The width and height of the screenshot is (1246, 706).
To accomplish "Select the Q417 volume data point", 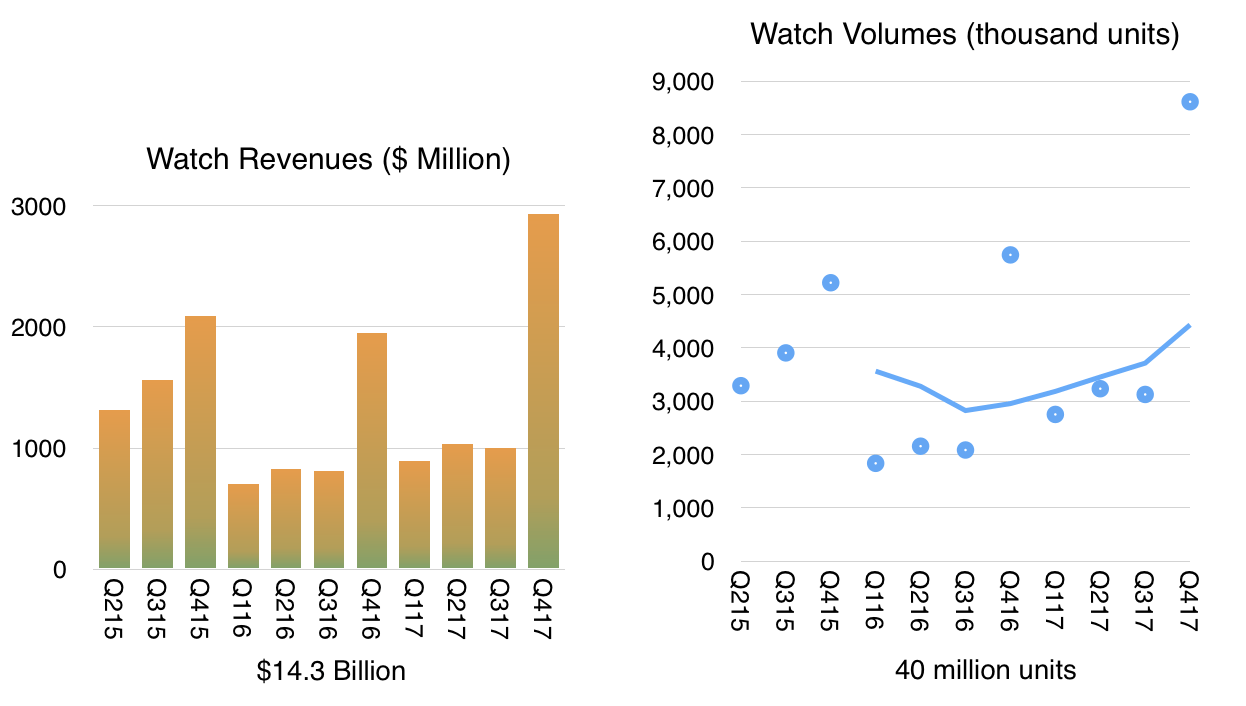I will coord(1190,101).
